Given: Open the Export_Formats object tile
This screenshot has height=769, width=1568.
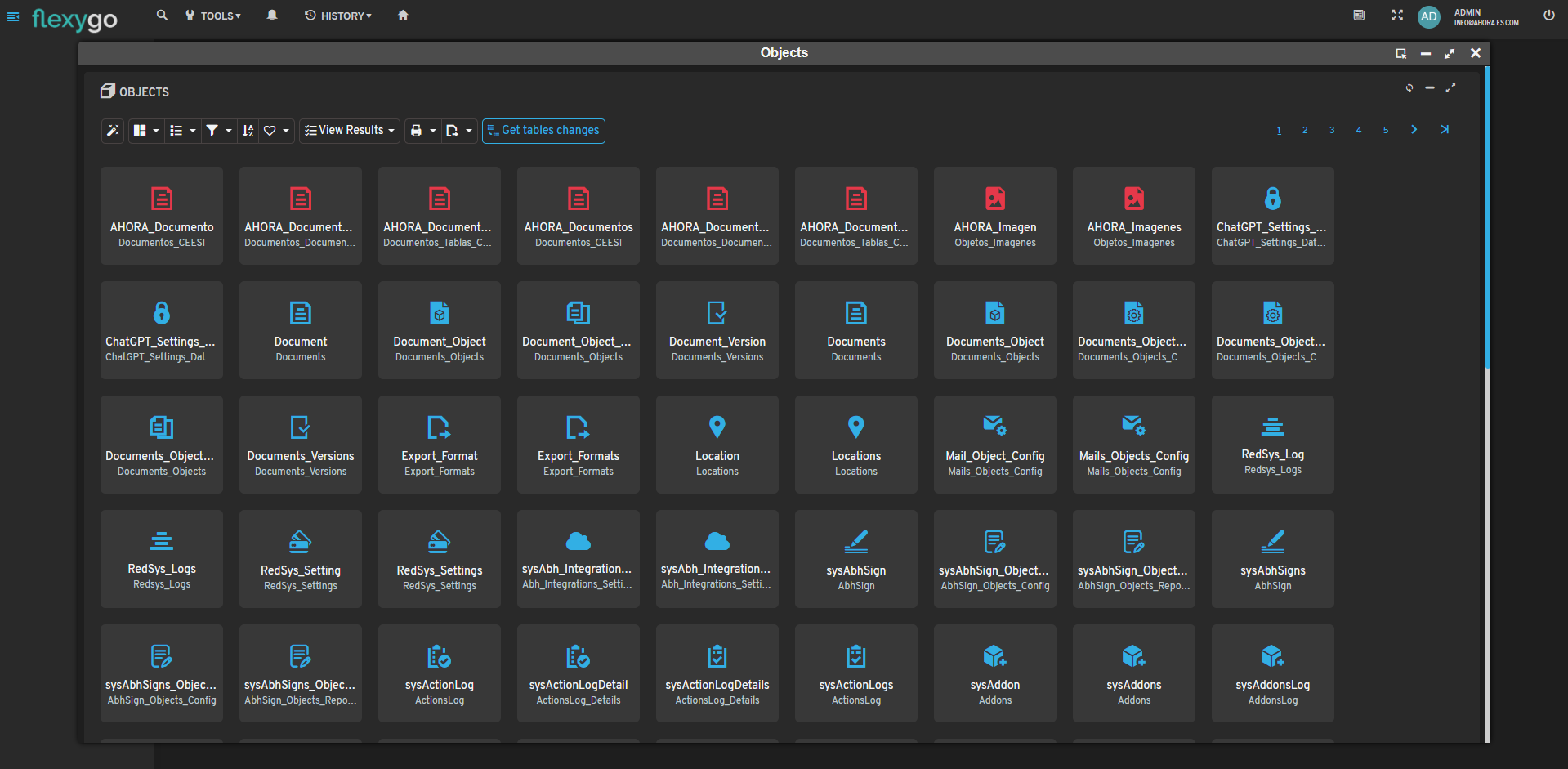Looking at the screenshot, I should (579, 445).
